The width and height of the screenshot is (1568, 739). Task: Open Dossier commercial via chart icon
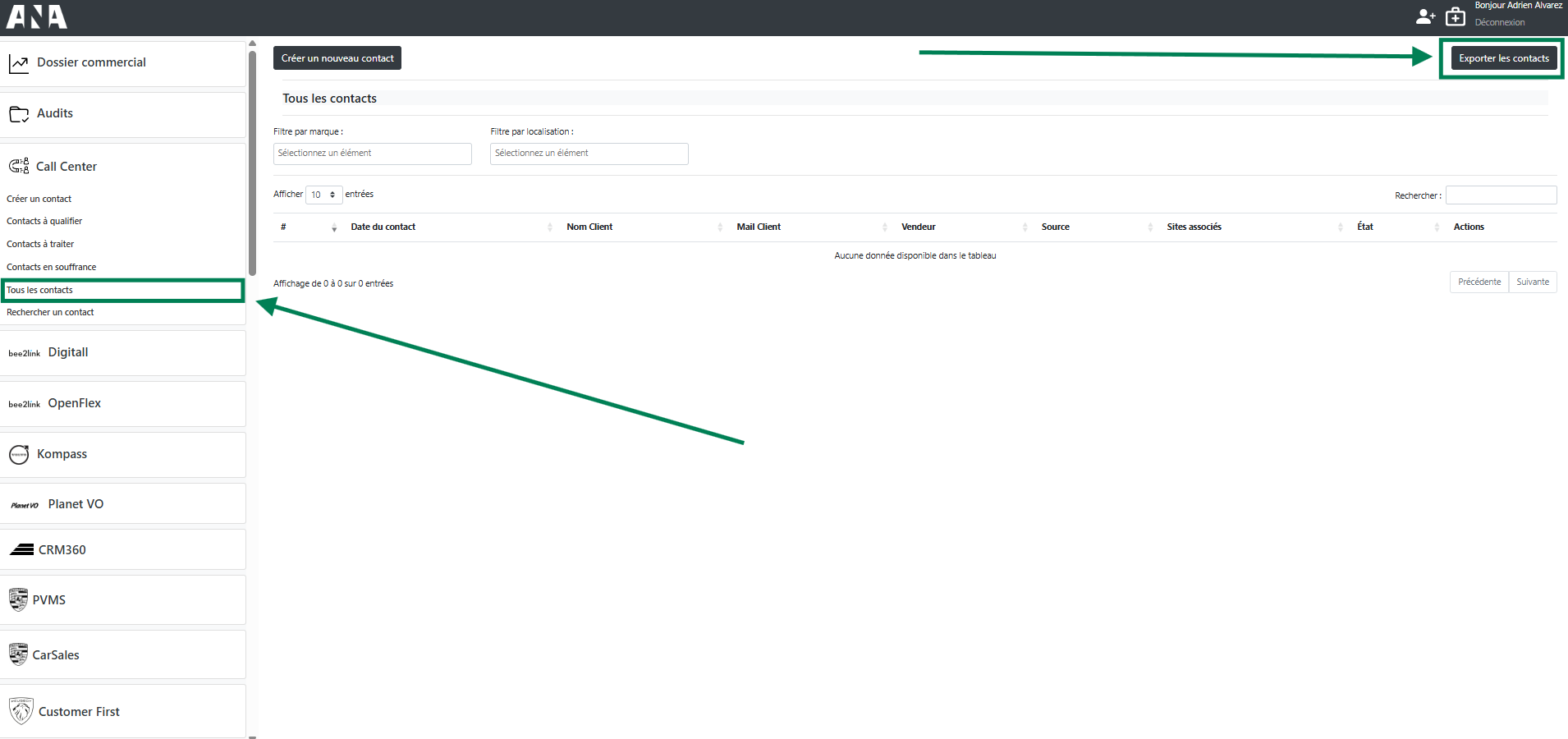pos(19,63)
